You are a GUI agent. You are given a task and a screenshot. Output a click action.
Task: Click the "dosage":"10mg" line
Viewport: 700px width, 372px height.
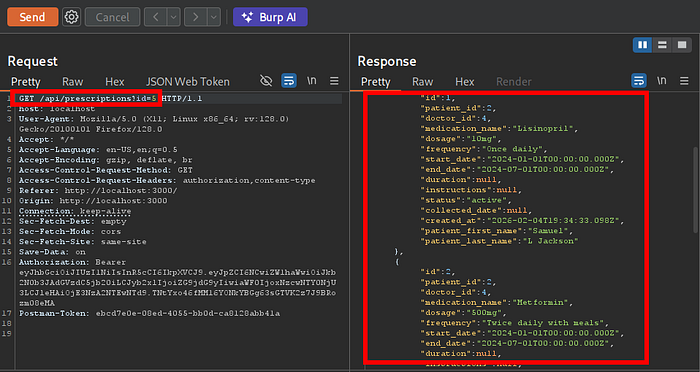pos(461,139)
